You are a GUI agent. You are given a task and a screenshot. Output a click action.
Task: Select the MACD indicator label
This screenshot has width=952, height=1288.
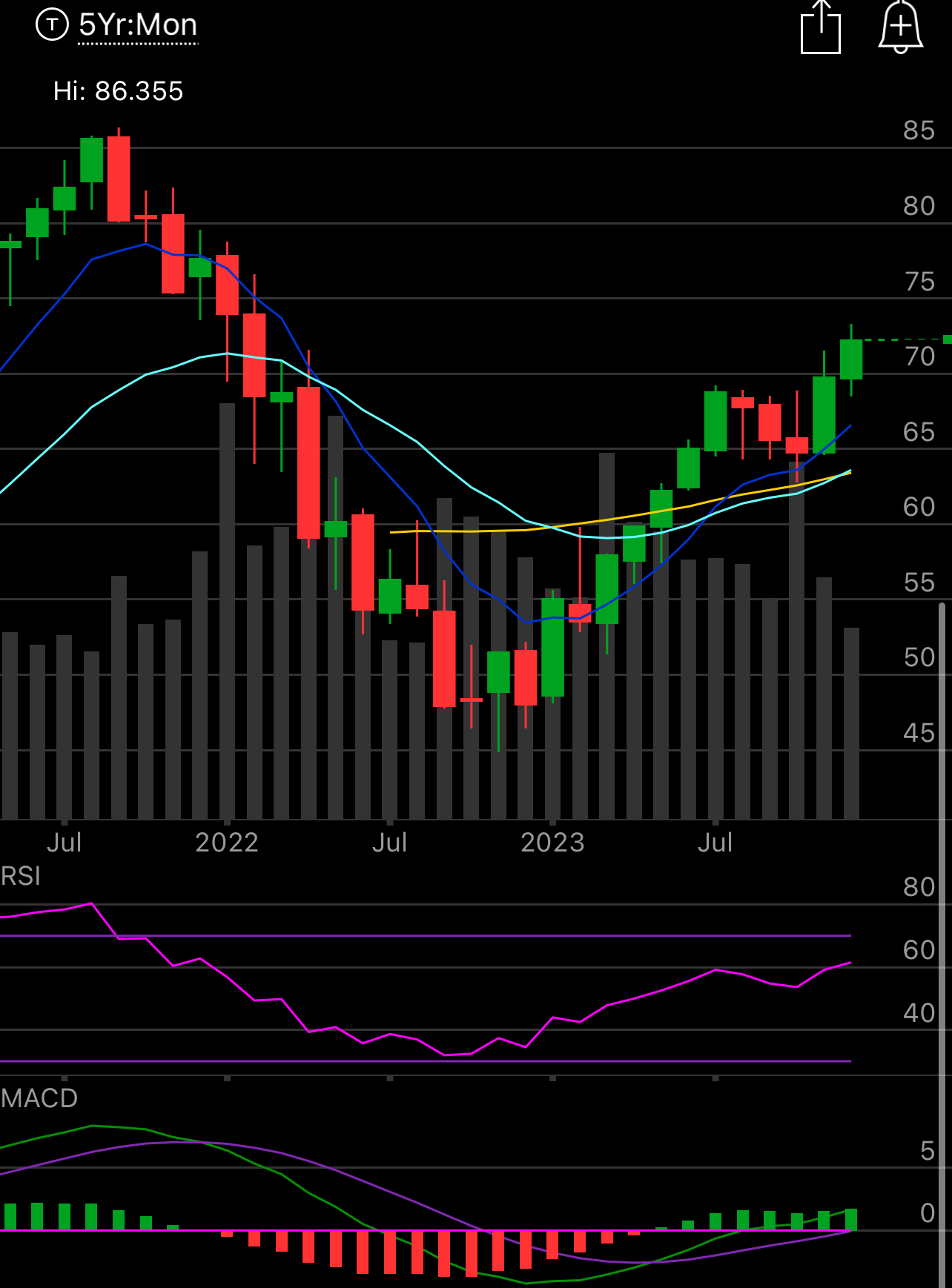click(x=39, y=1098)
